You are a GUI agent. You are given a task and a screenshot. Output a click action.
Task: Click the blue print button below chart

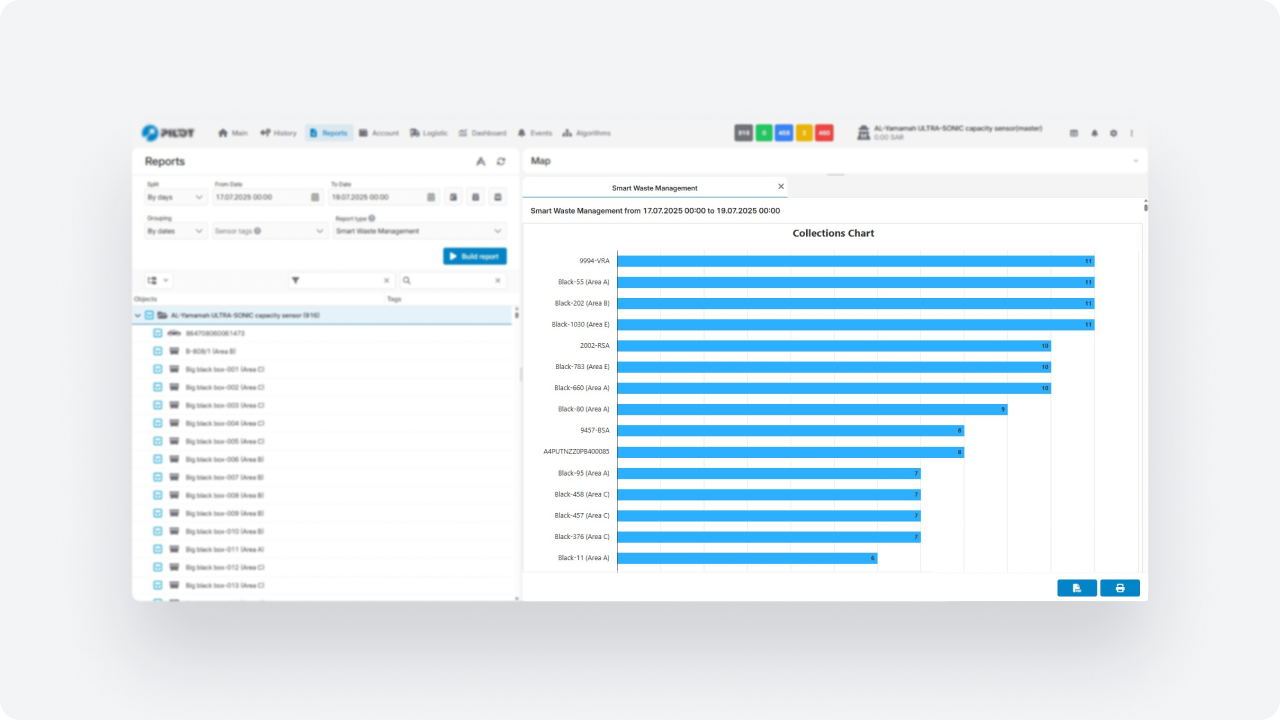coord(1119,588)
